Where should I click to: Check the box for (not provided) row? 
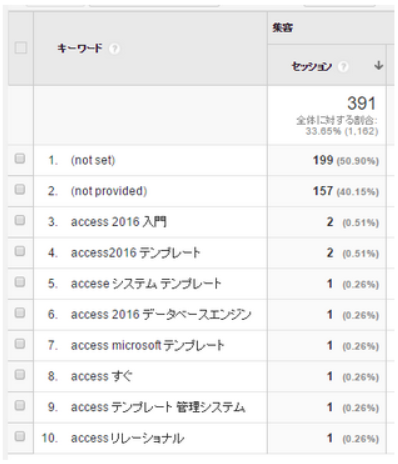pyautogui.click(x=20, y=189)
